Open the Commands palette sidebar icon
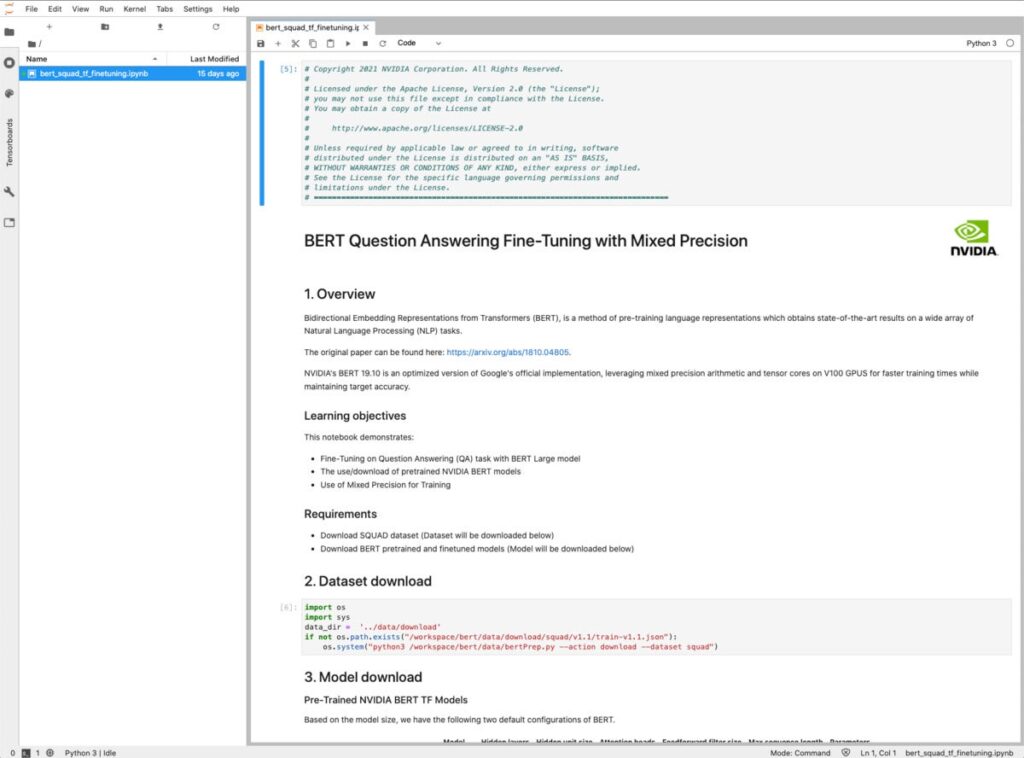Screen dimensions: 1024x758 (9, 93)
